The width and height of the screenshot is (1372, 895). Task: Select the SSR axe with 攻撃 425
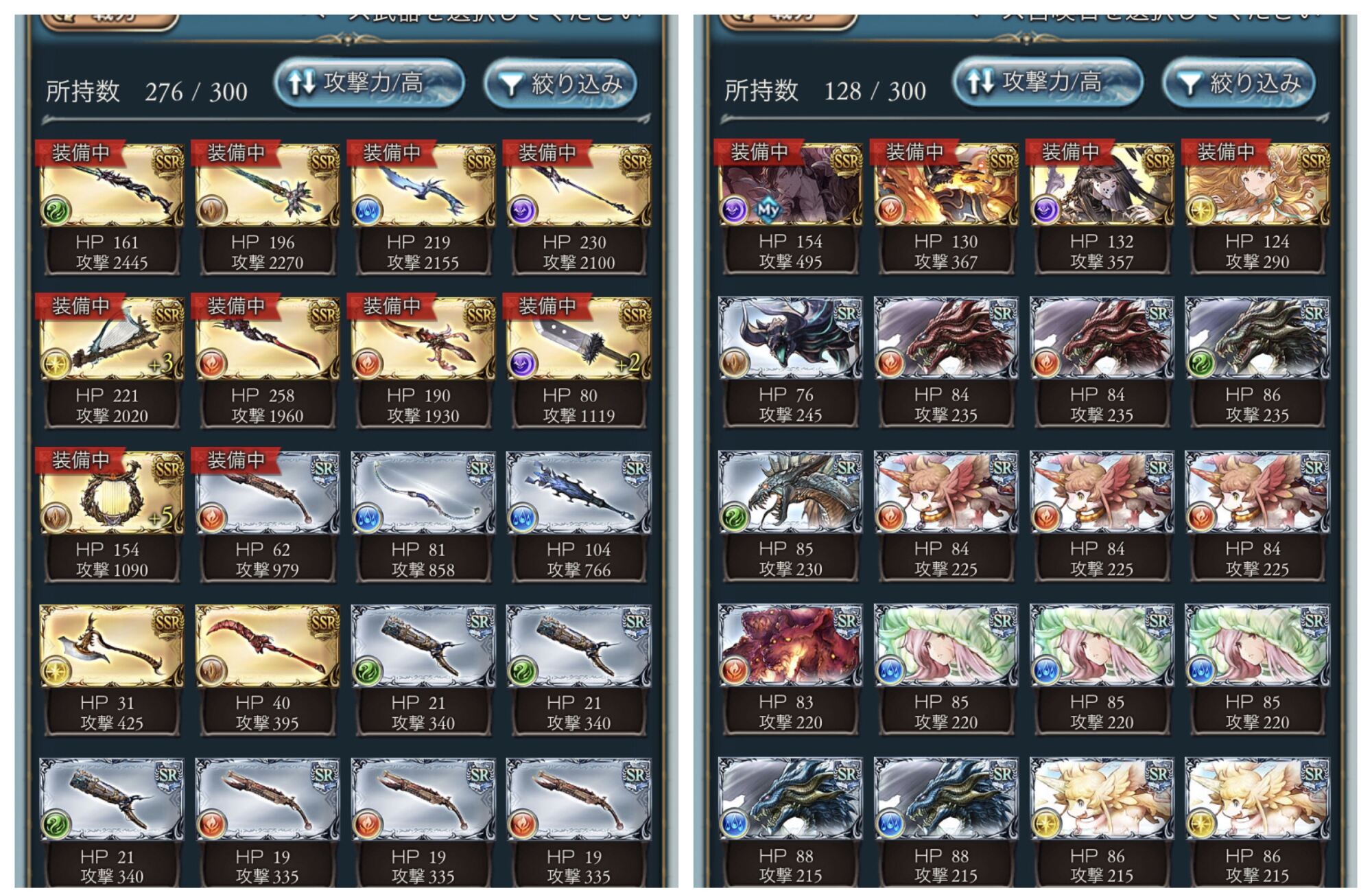coord(112,669)
